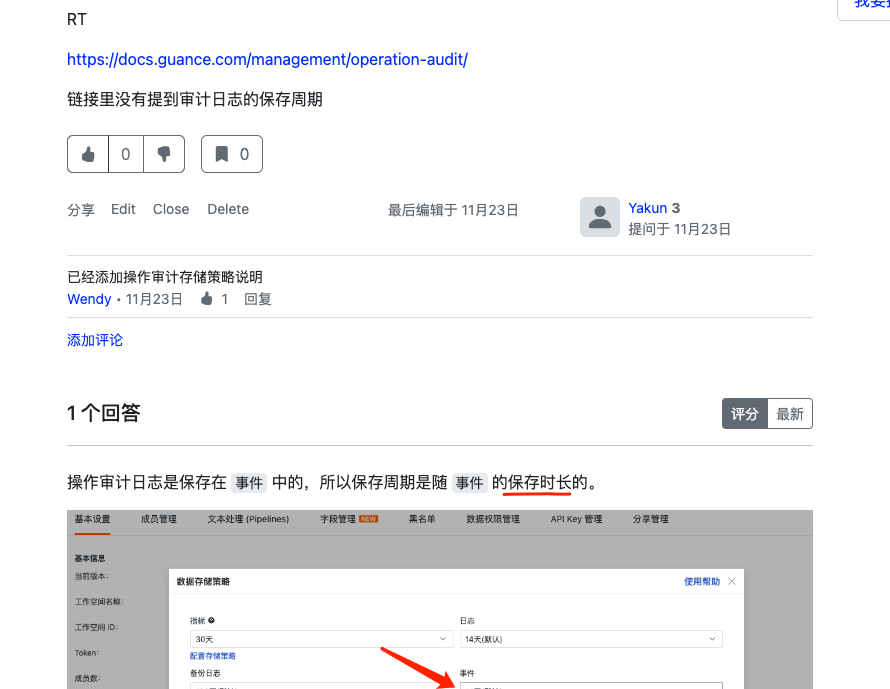890x689 pixels.
Task: Click the bookmark count number
Action: [x=244, y=154]
